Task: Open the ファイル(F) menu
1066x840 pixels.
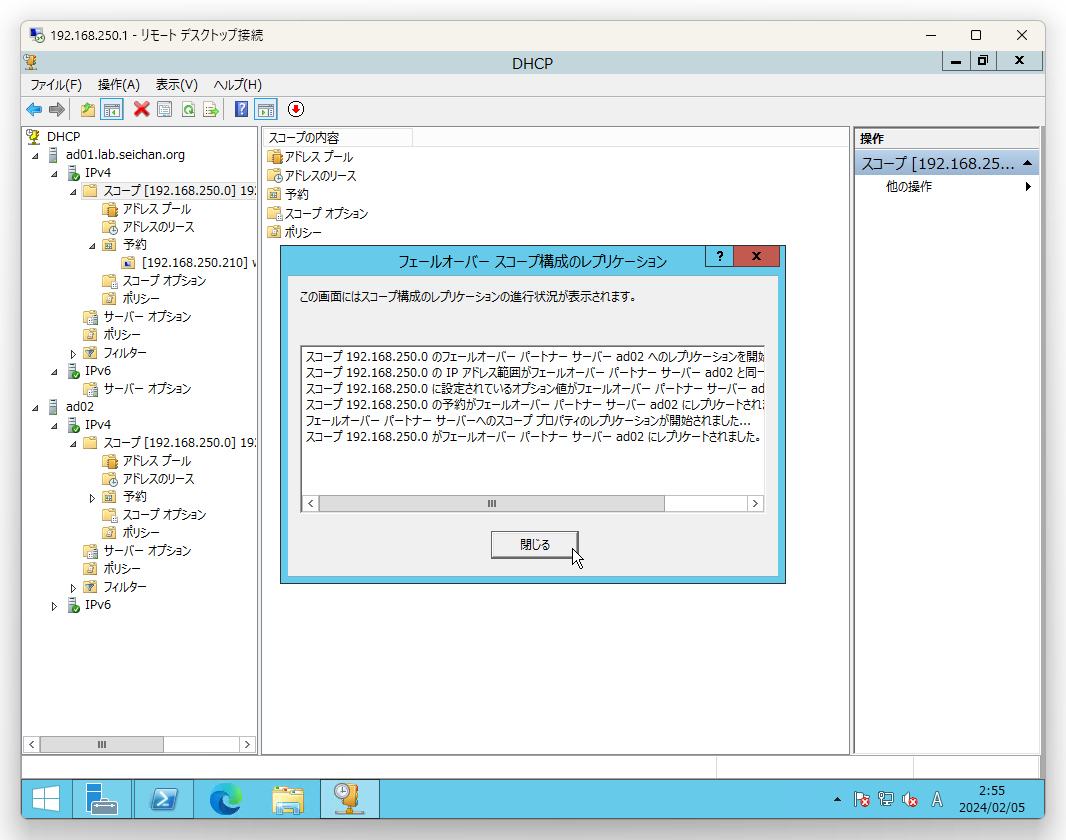Action: 56,84
